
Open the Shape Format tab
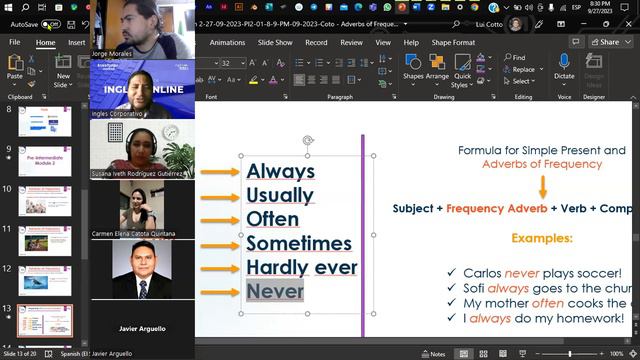[453, 42]
